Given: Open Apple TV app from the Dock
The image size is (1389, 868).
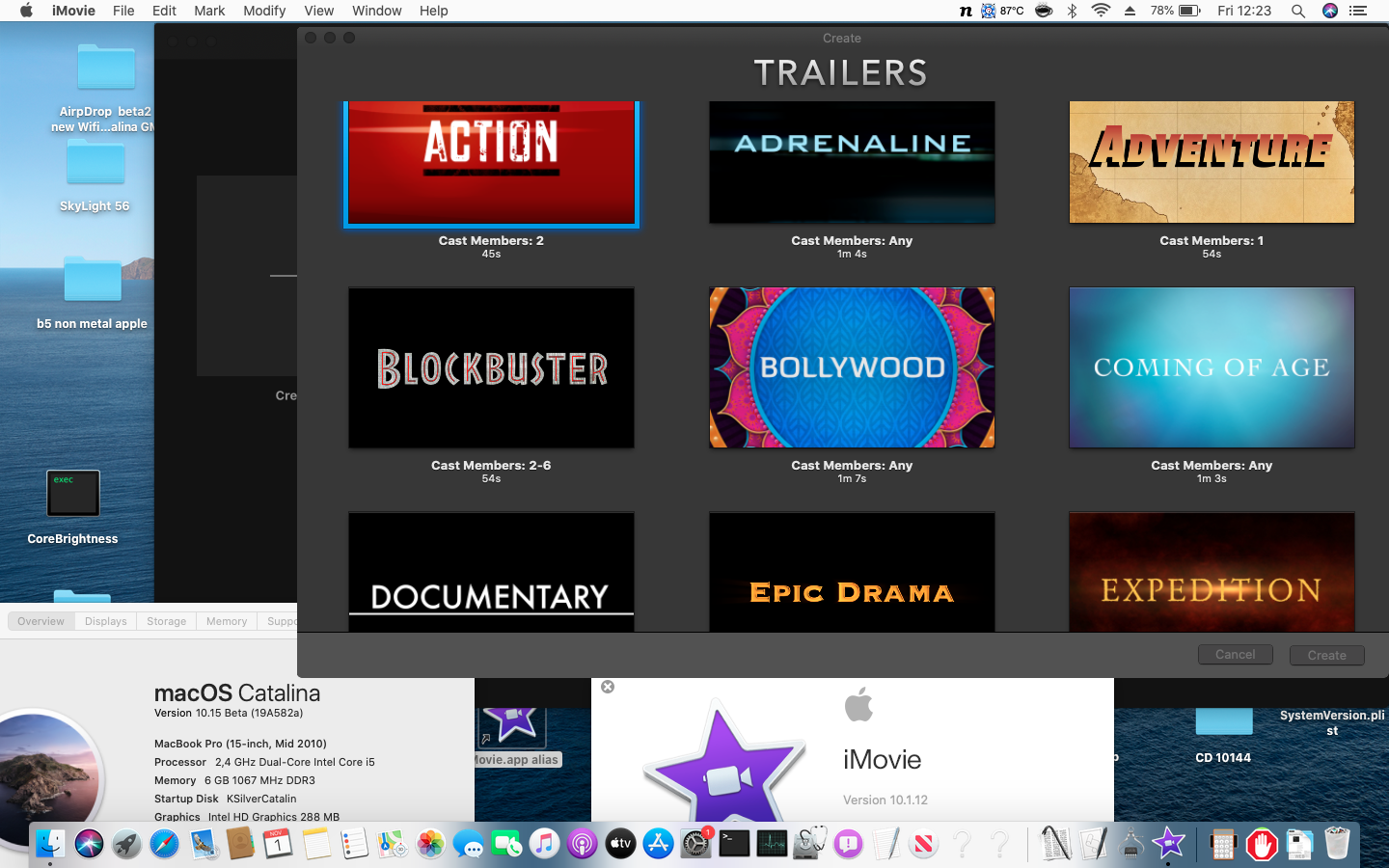Looking at the screenshot, I should click(620, 844).
